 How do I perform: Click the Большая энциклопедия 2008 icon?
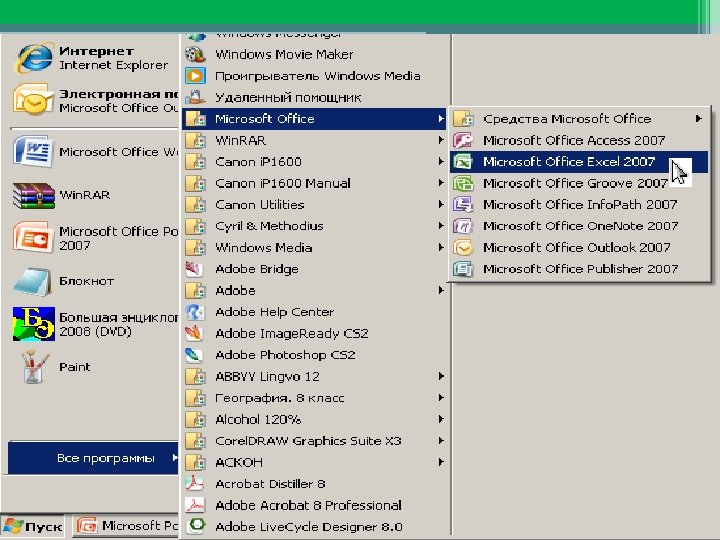click(x=34, y=324)
